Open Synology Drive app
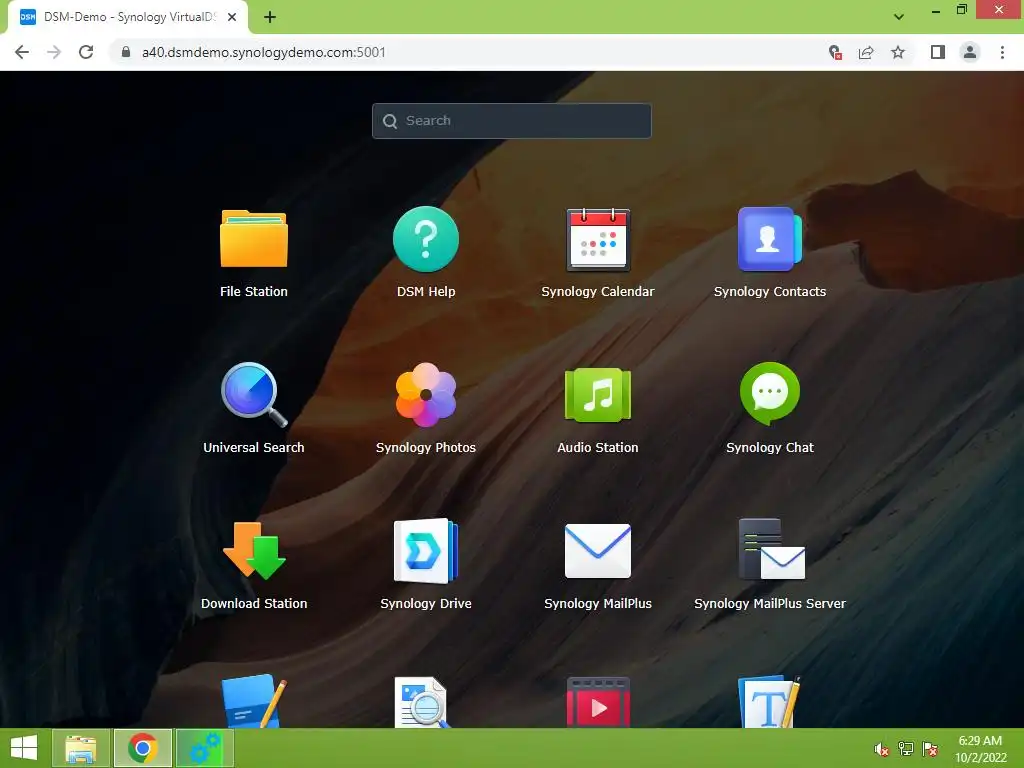The width and height of the screenshot is (1024, 768). pyautogui.click(x=426, y=551)
